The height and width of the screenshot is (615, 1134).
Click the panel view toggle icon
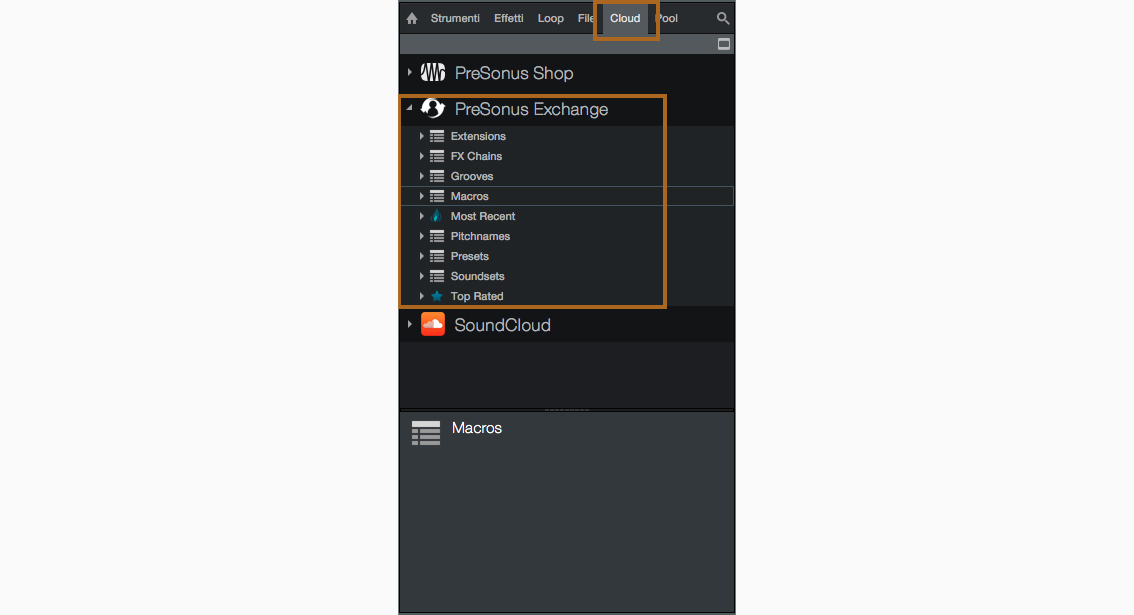click(724, 44)
